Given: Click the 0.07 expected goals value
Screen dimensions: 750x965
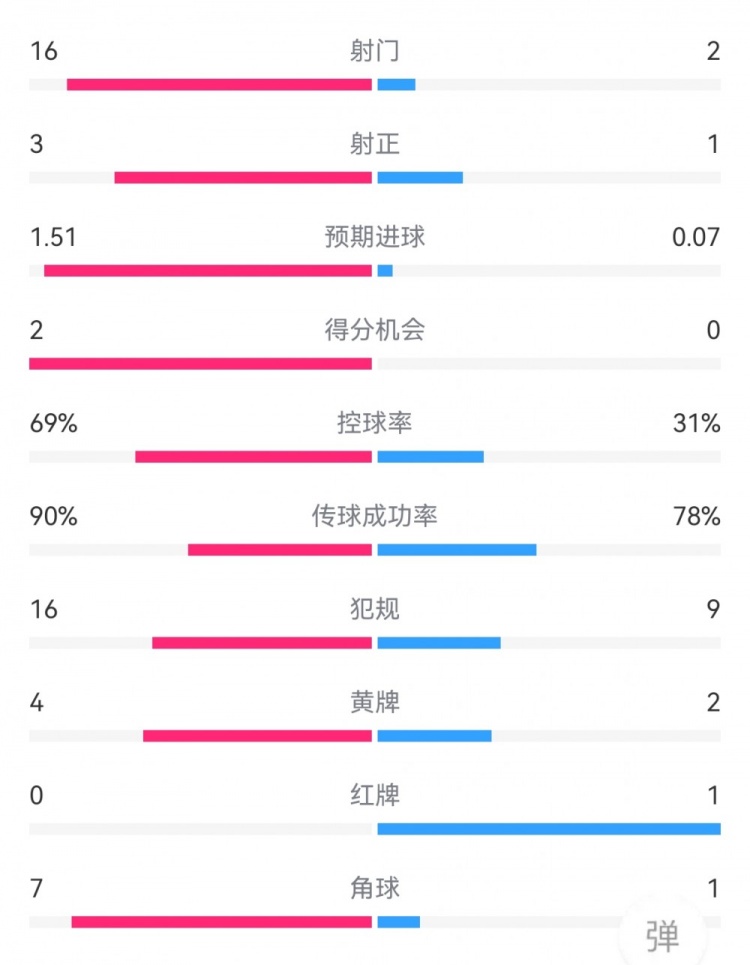Looking at the screenshot, I should [697, 237].
